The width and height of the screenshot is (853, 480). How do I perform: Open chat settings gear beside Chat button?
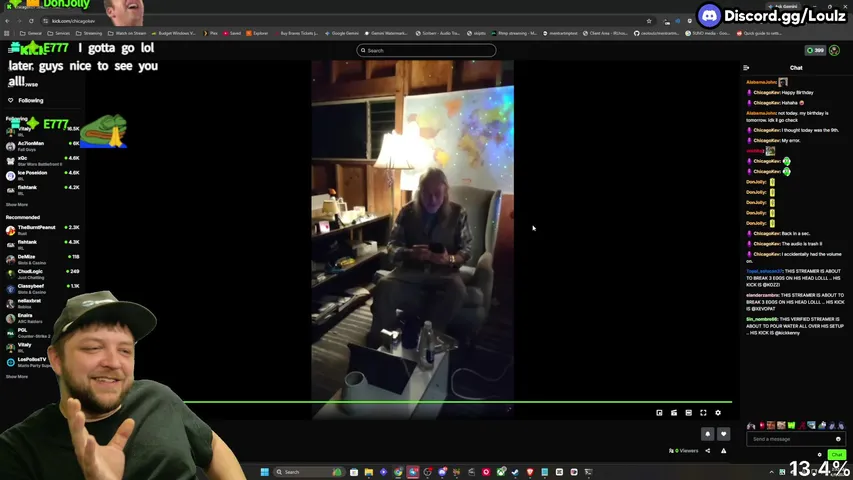coord(820,454)
